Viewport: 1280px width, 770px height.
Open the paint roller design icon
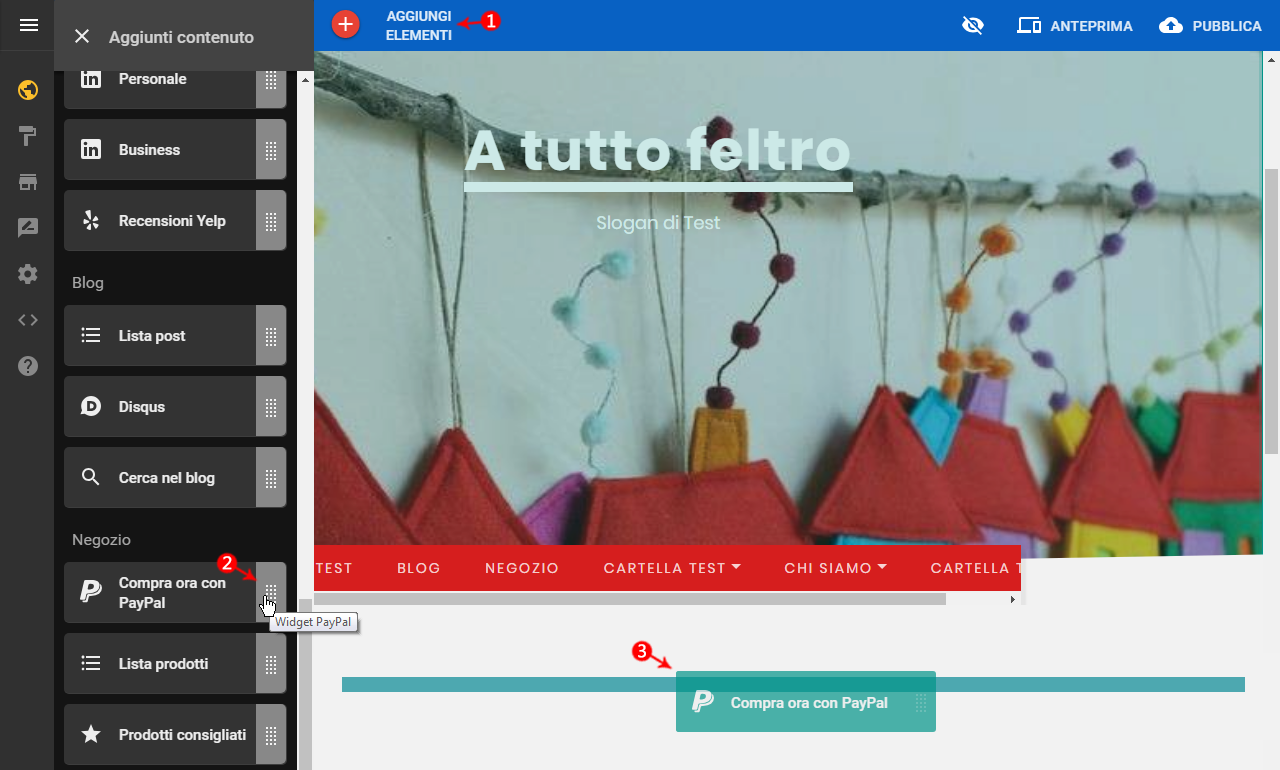point(28,137)
